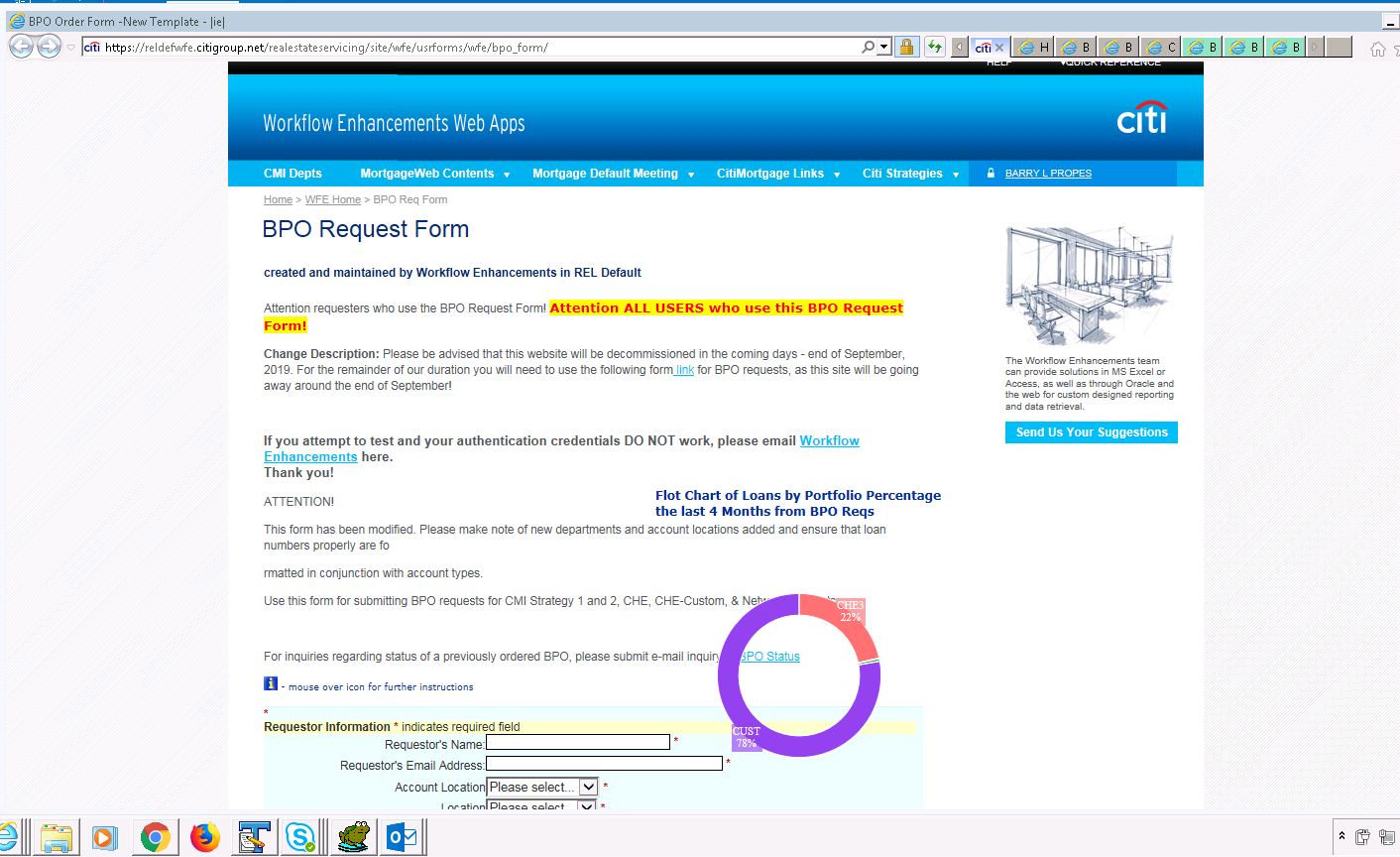Click the browser Forward arrow button
The height and width of the screenshot is (857, 1400).
(49, 47)
